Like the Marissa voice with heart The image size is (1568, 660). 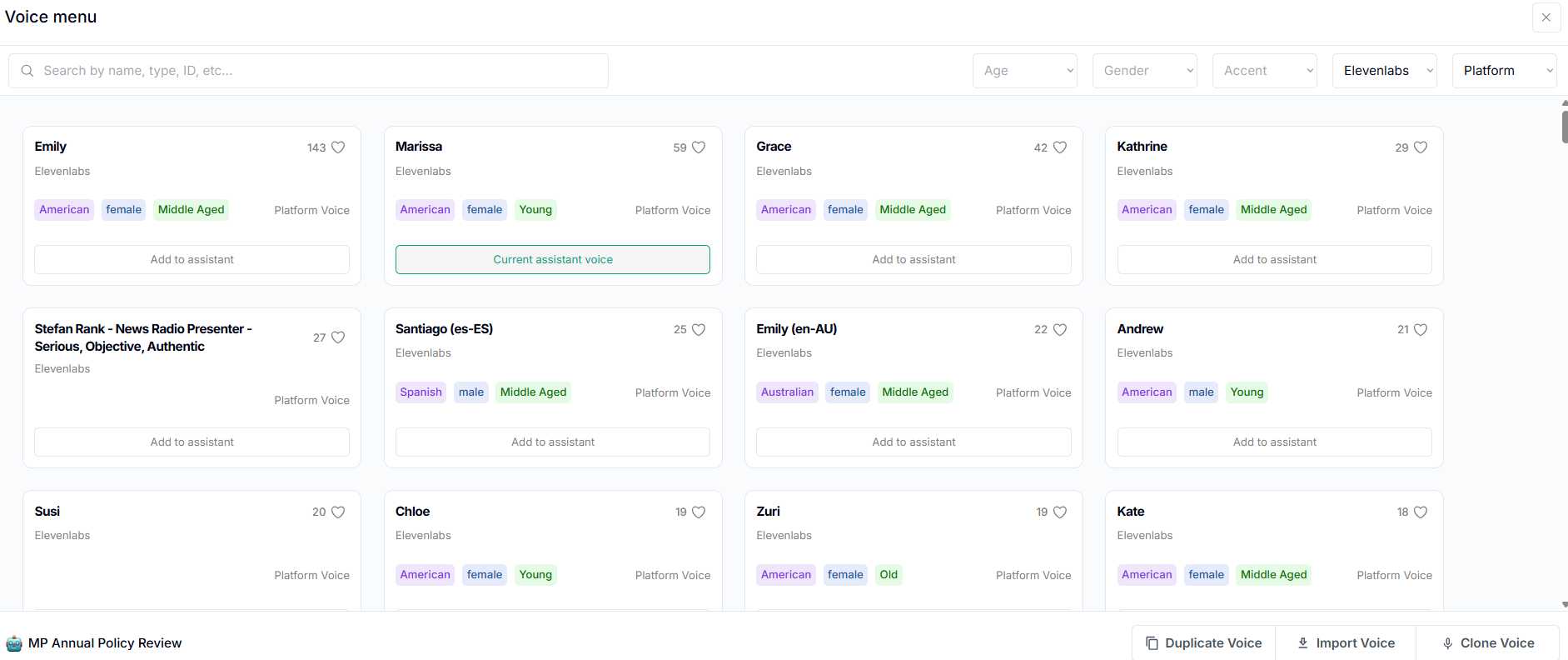coord(699,147)
